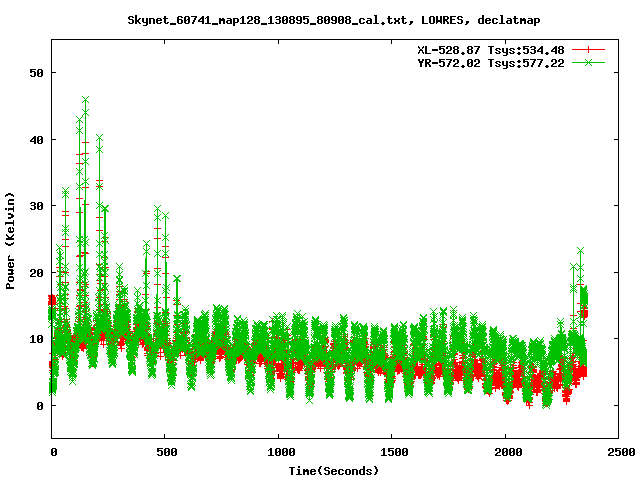
Task: Click y-axis tick label 20
Action: (36, 273)
